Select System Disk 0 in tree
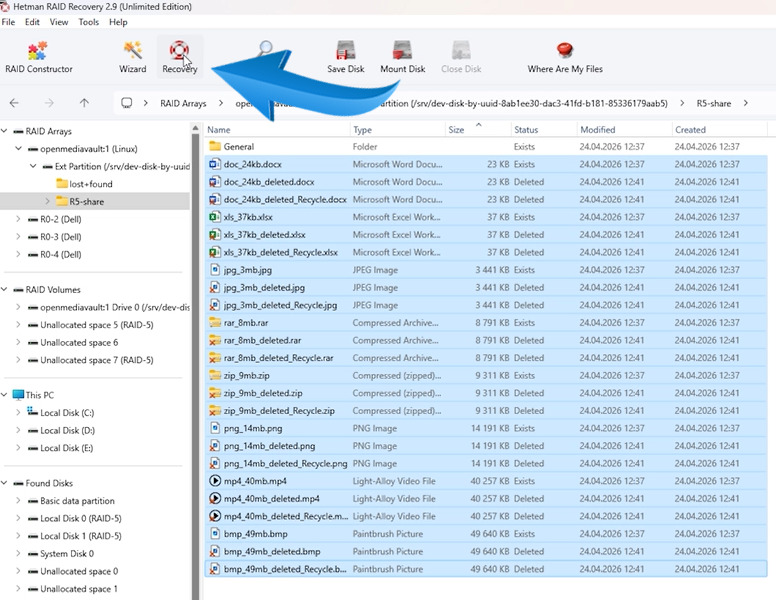This screenshot has height=600, width=776. [x=67, y=553]
